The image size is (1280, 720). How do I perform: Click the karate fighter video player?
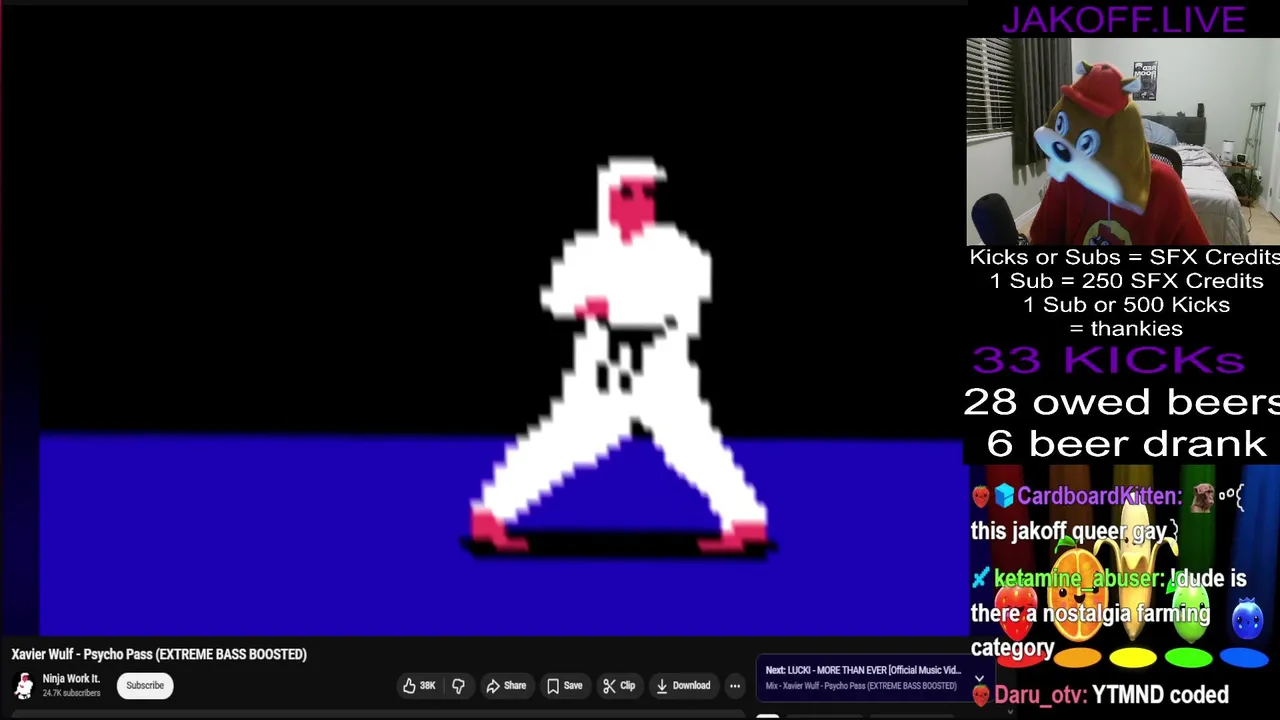click(x=482, y=320)
